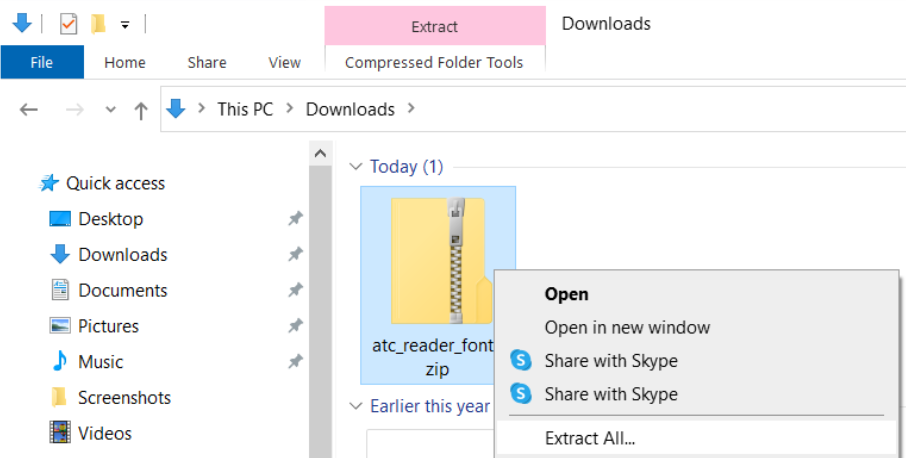Screen dimensions: 906x458
Task: Open Desktop in Quick access
Action: coord(110,219)
